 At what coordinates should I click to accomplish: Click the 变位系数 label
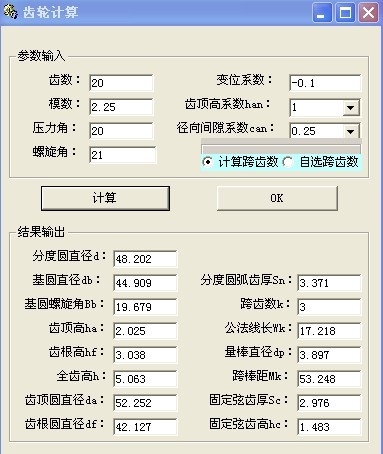pyautogui.click(x=244, y=80)
